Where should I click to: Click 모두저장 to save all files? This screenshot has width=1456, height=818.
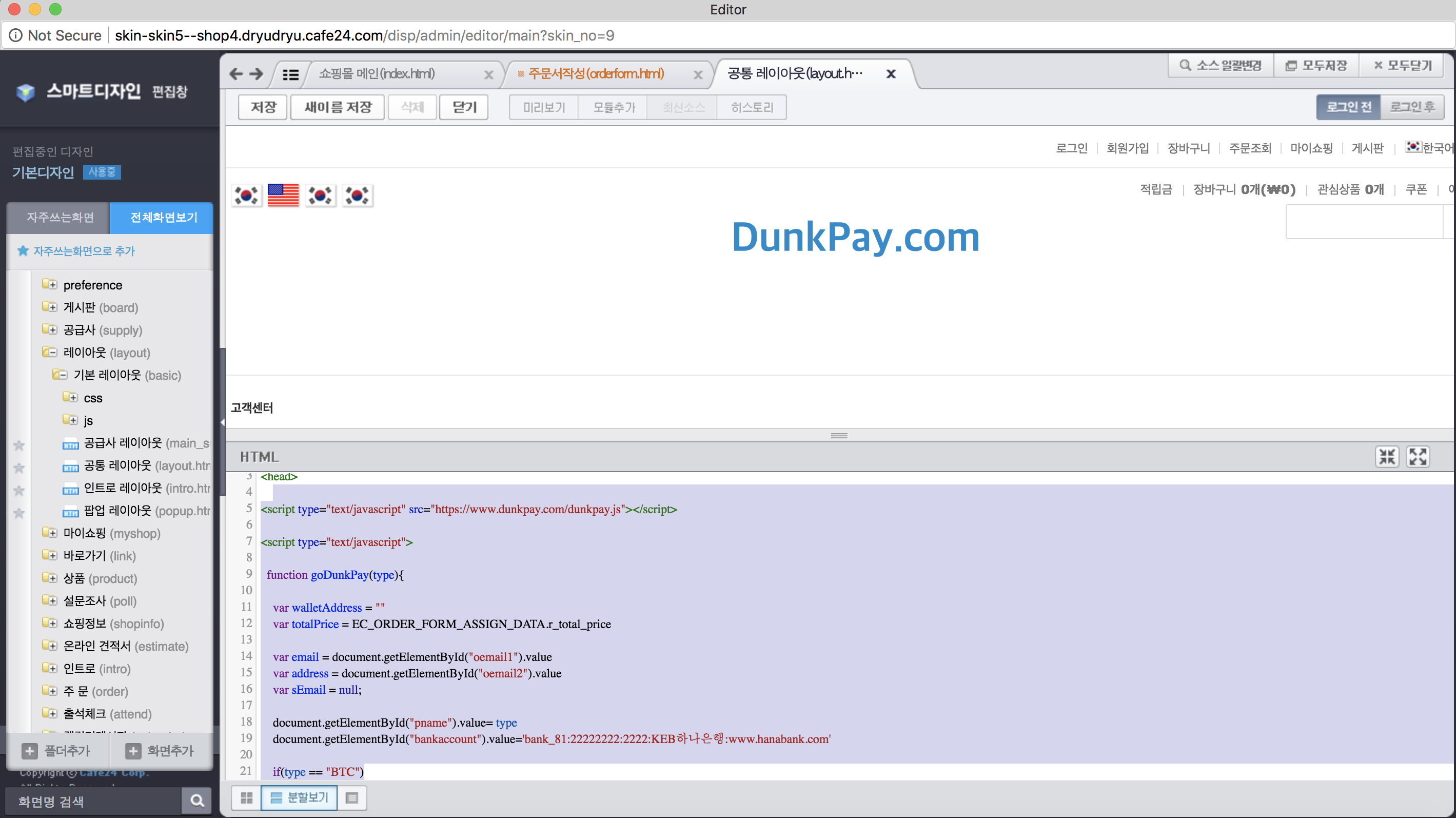pos(1316,66)
